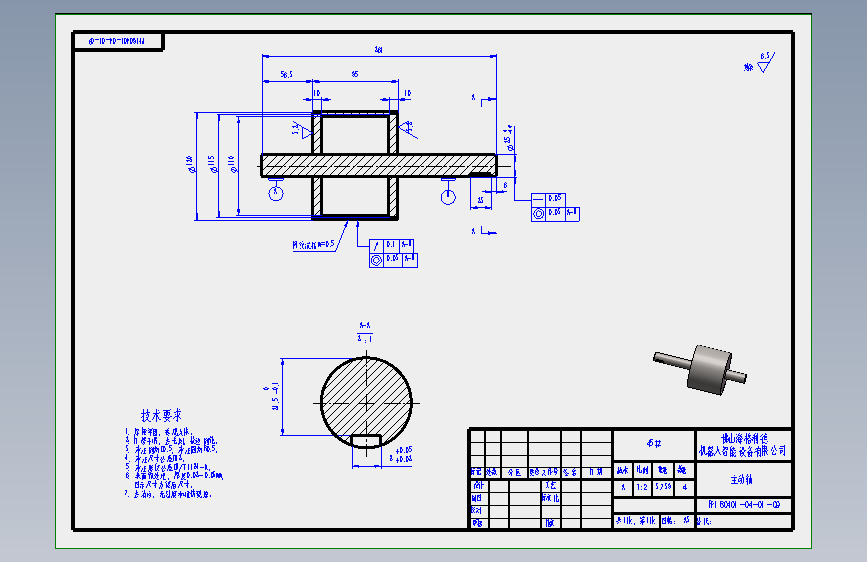
Task: Click the 5.759 weight value cell
Action: 663,487
